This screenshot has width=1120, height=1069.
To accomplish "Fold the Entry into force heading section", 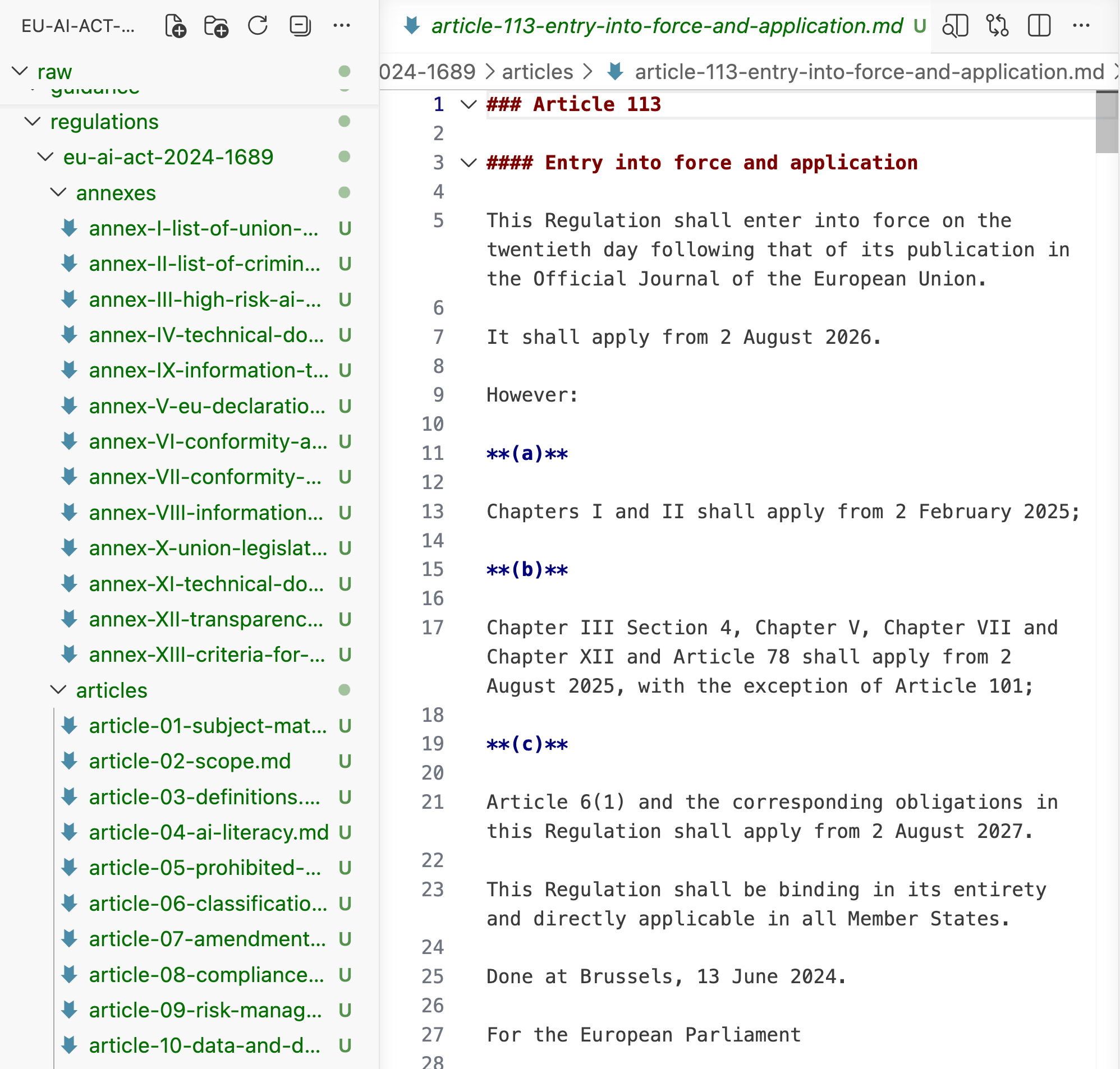I will (x=469, y=163).
